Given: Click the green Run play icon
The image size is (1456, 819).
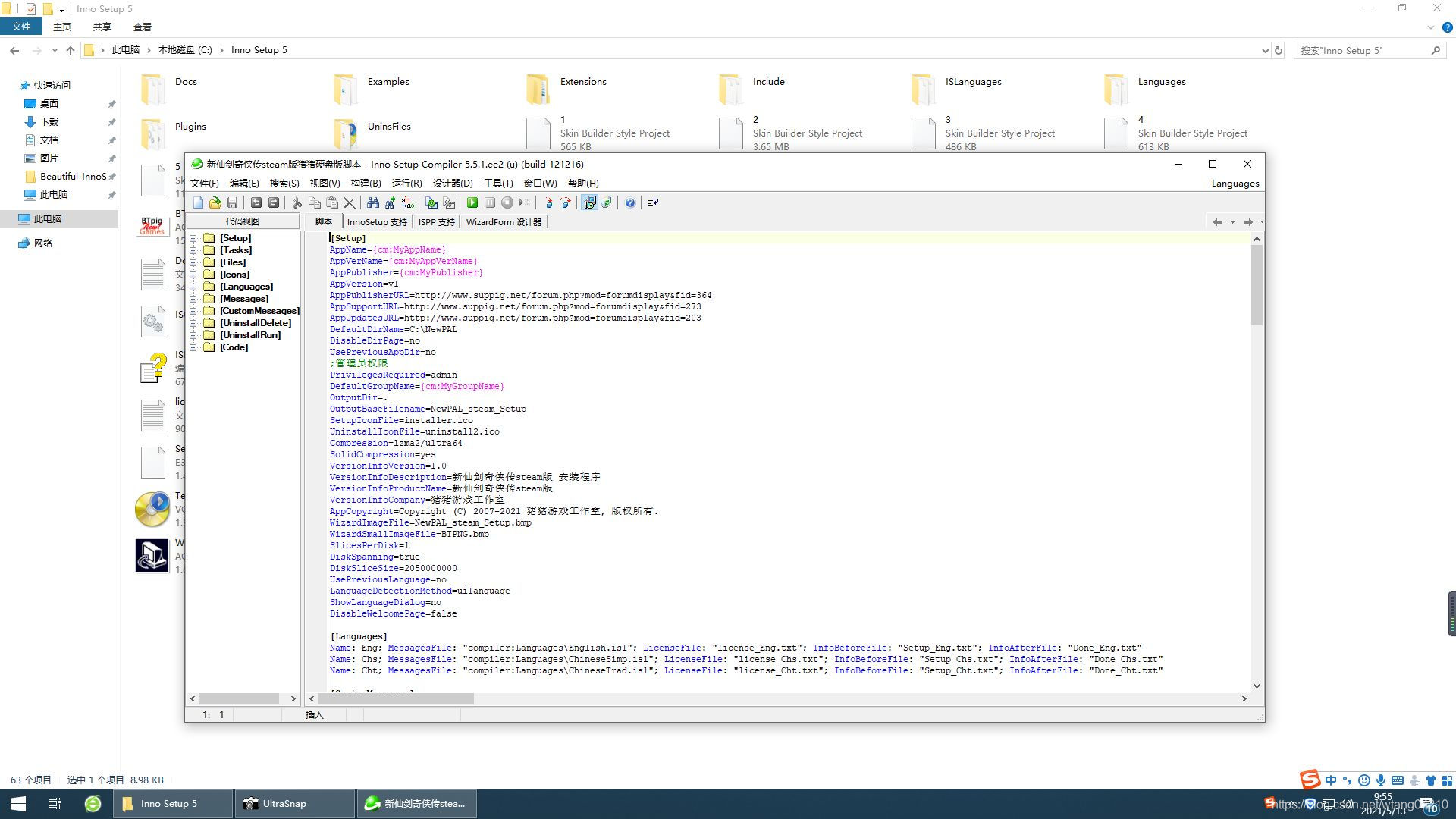Looking at the screenshot, I should click(x=472, y=202).
